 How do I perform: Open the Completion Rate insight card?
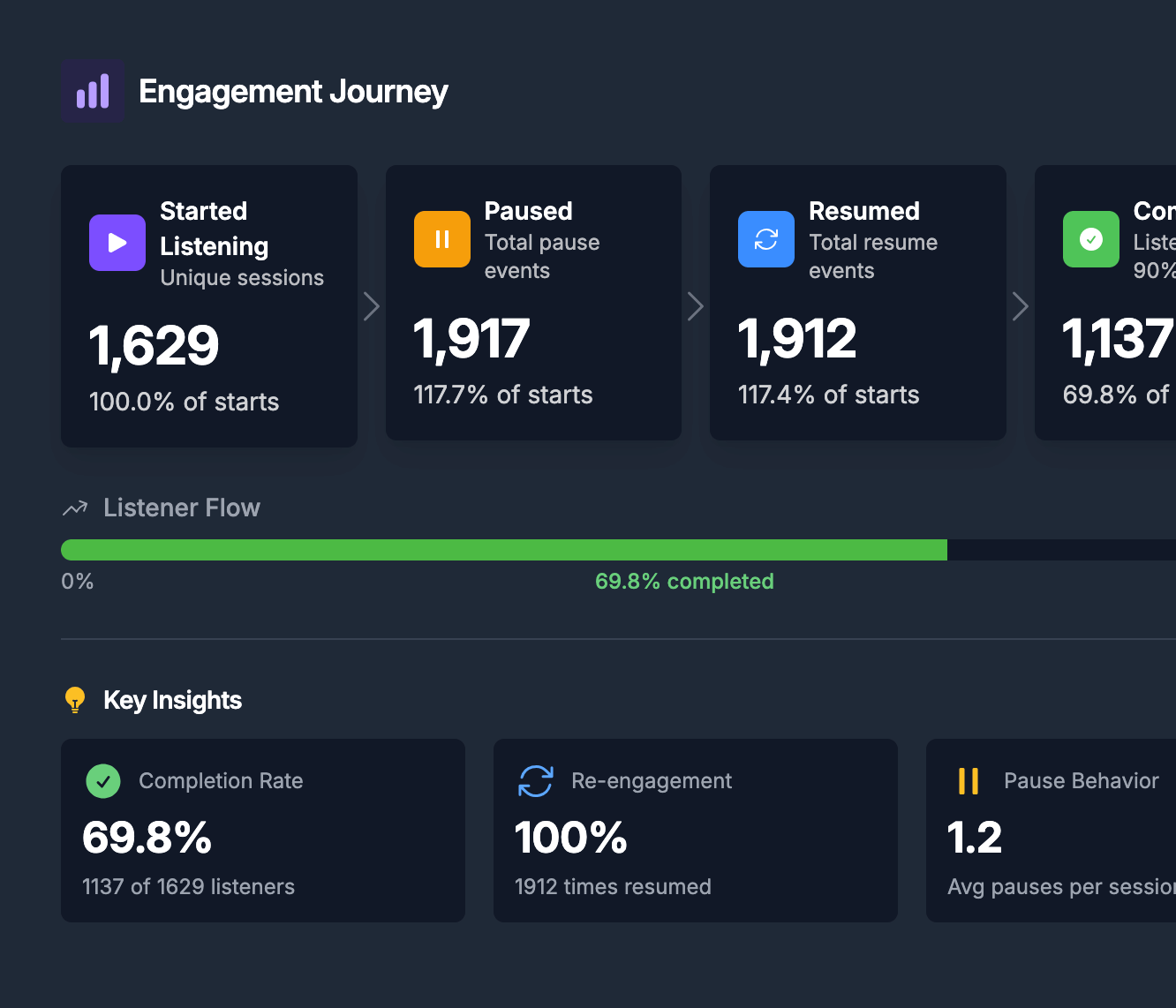pos(262,830)
